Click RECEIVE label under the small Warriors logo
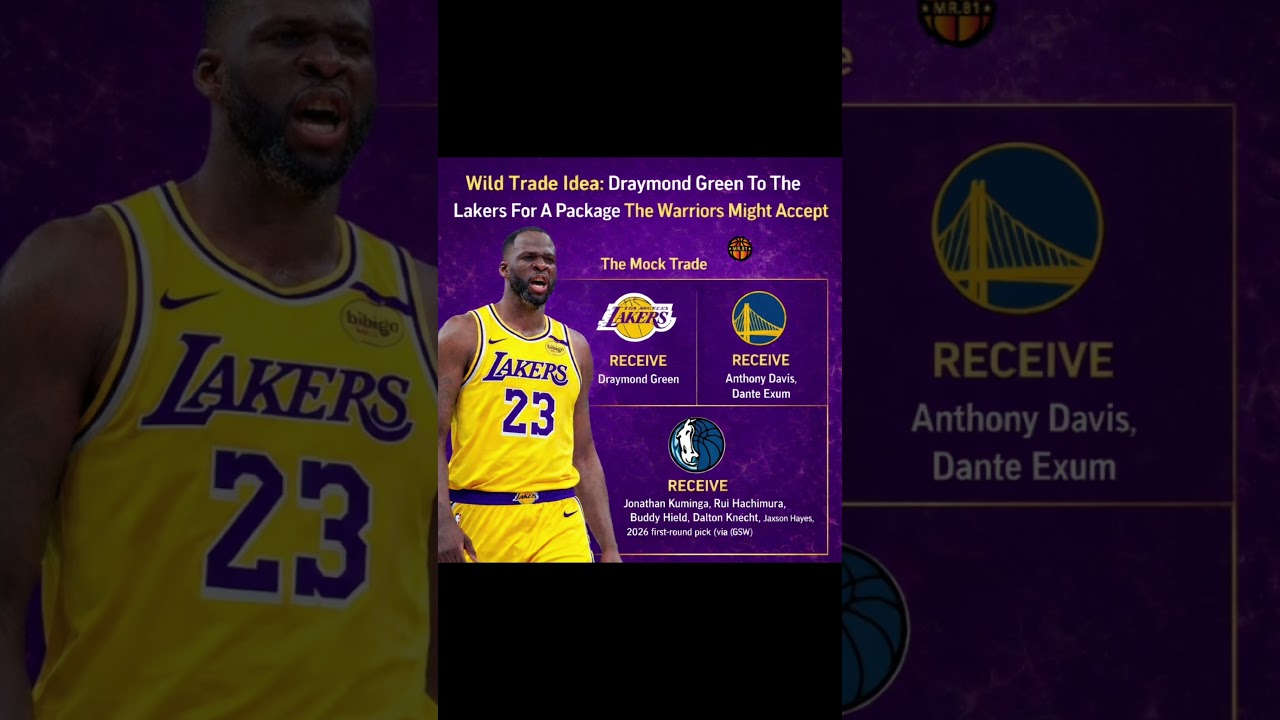The width and height of the screenshot is (1280, 720). tap(761, 360)
